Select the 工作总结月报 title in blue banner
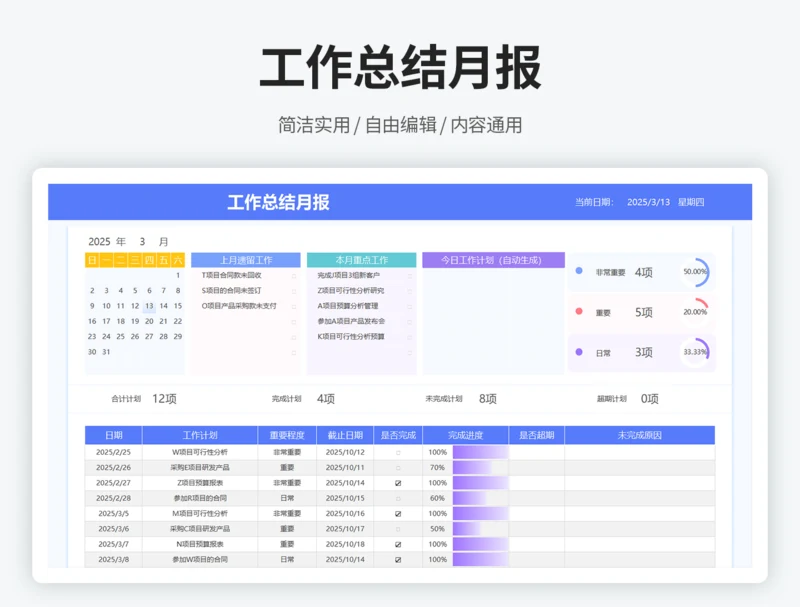Image resolution: width=800 pixels, height=607 pixels. point(279,203)
